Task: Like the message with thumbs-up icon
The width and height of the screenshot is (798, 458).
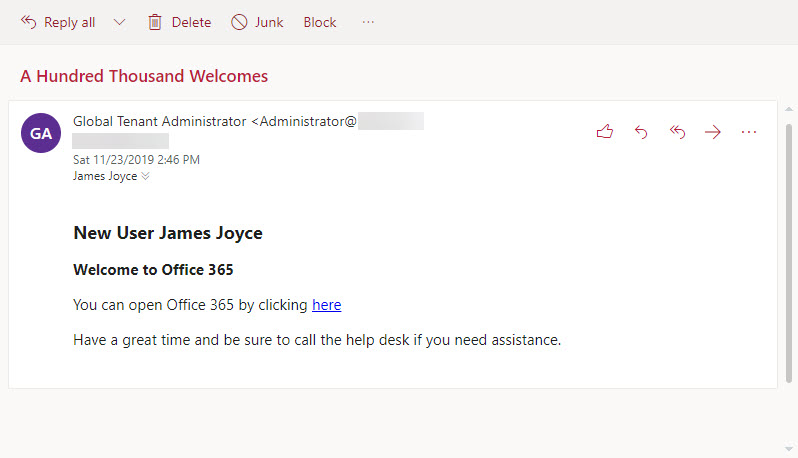Action: pos(605,132)
